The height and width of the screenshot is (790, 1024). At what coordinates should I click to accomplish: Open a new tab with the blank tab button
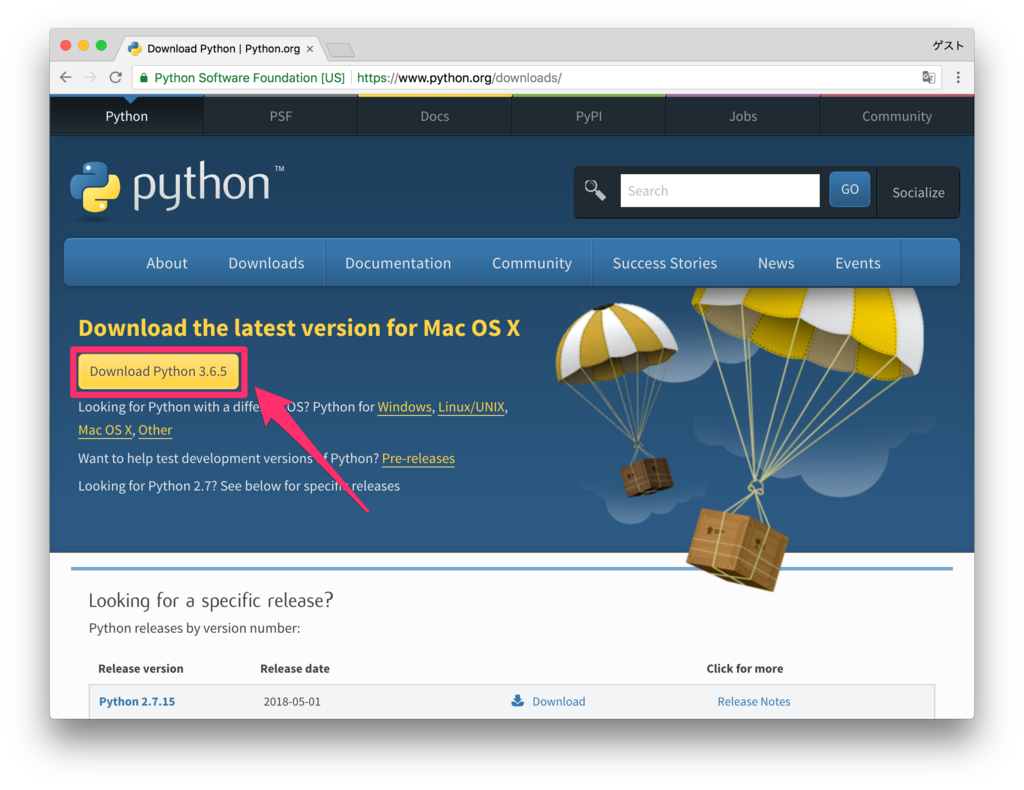tap(340, 50)
